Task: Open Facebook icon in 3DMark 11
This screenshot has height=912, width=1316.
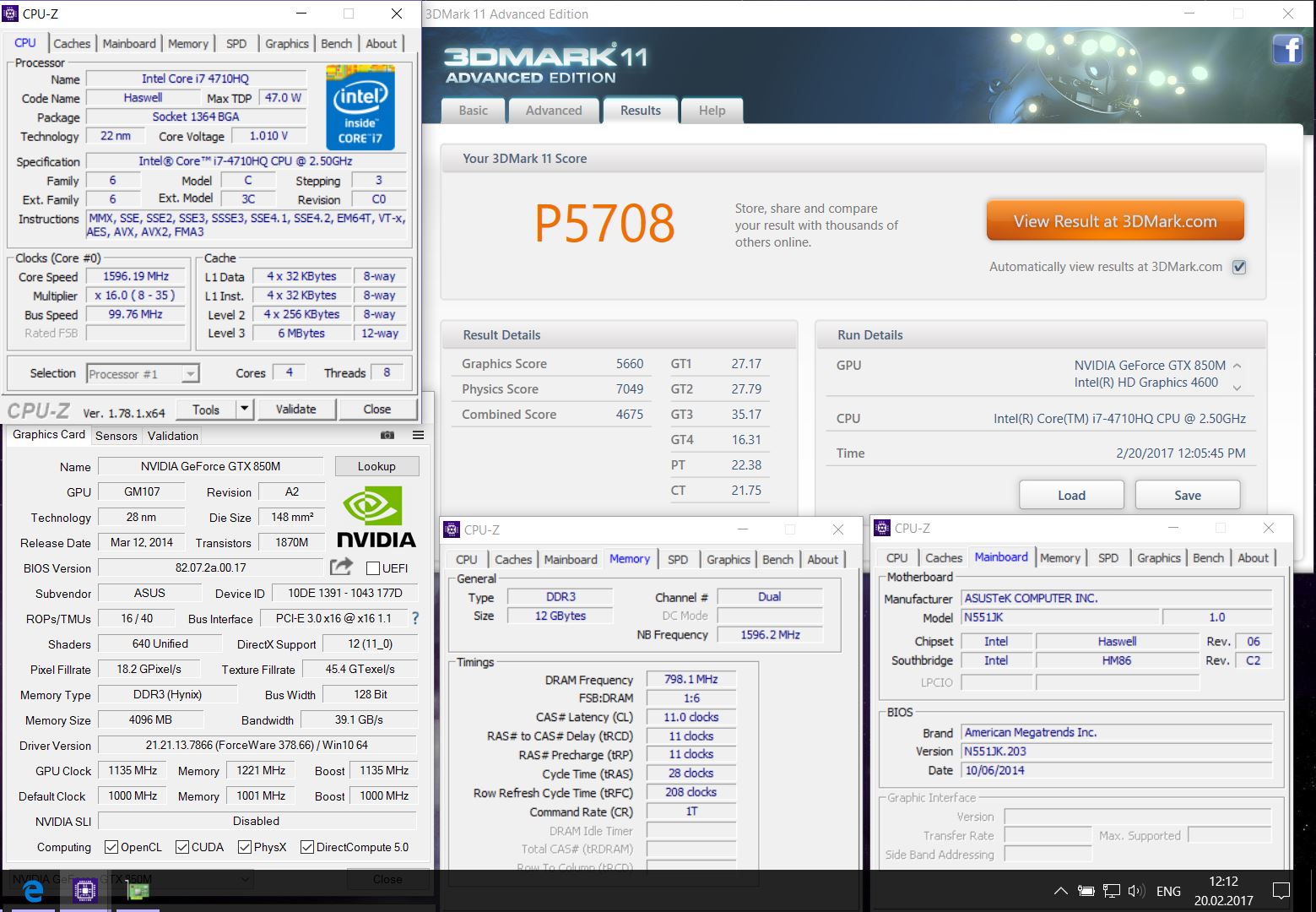Action: pyautogui.click(x=1287, y=50)
